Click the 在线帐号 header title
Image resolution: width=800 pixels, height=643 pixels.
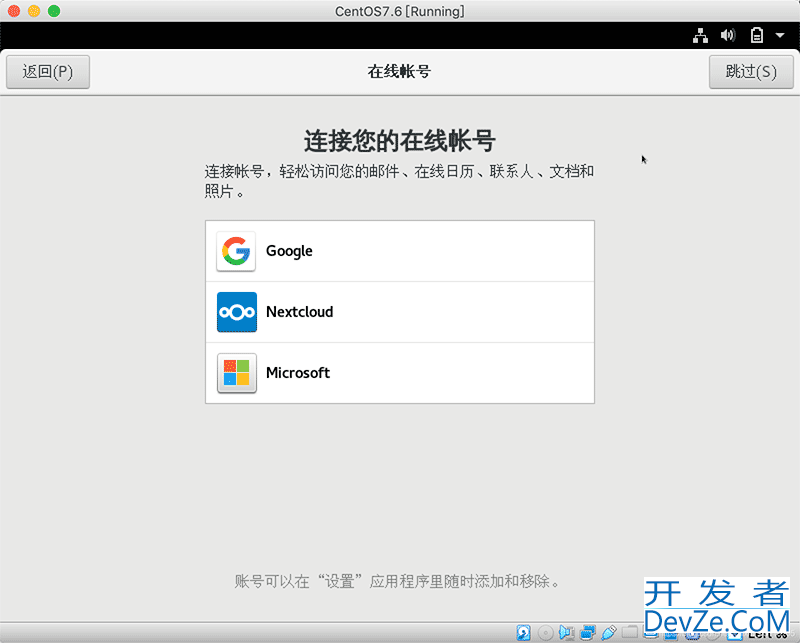pos(399,71)
